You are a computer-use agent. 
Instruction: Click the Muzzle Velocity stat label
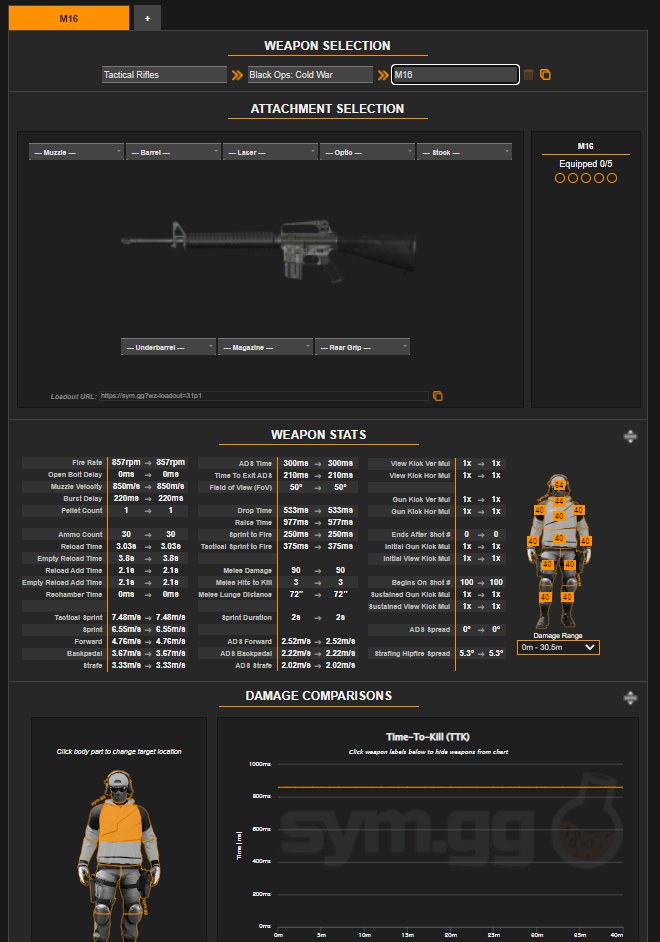coord(76,487)
